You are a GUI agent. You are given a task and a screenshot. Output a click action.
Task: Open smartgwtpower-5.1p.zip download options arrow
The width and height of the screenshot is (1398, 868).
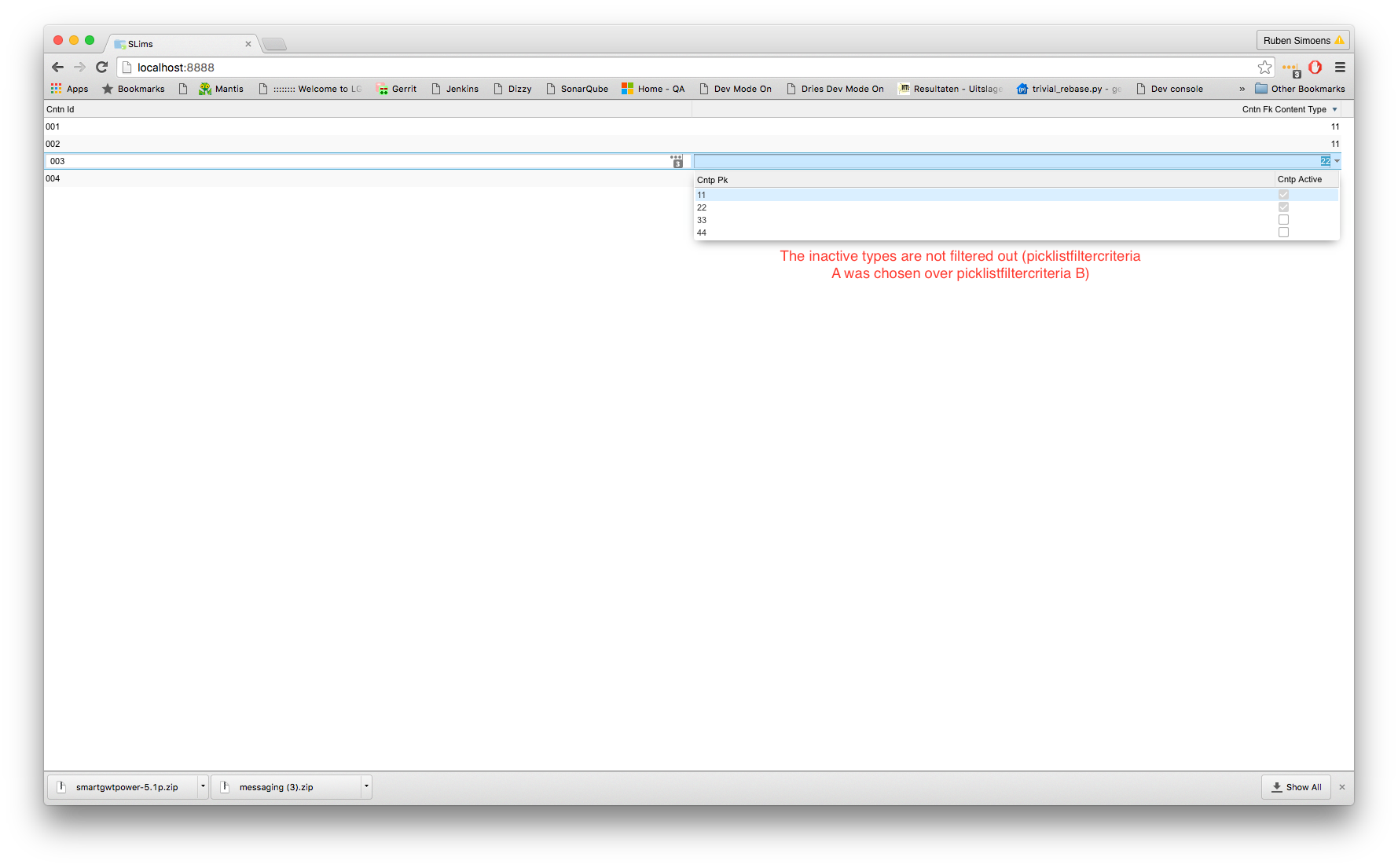203,786
